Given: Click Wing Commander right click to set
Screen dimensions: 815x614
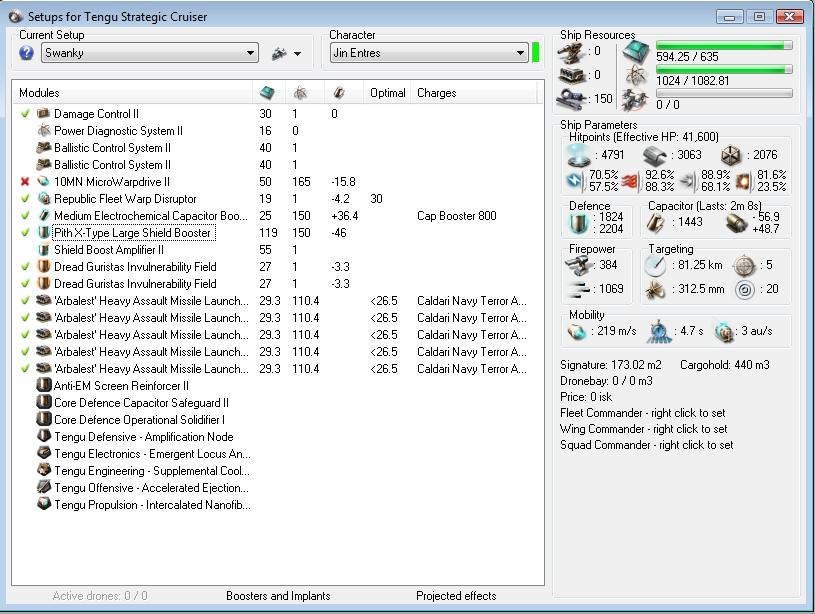Looking at the screenshot, I should pos(643,429).
